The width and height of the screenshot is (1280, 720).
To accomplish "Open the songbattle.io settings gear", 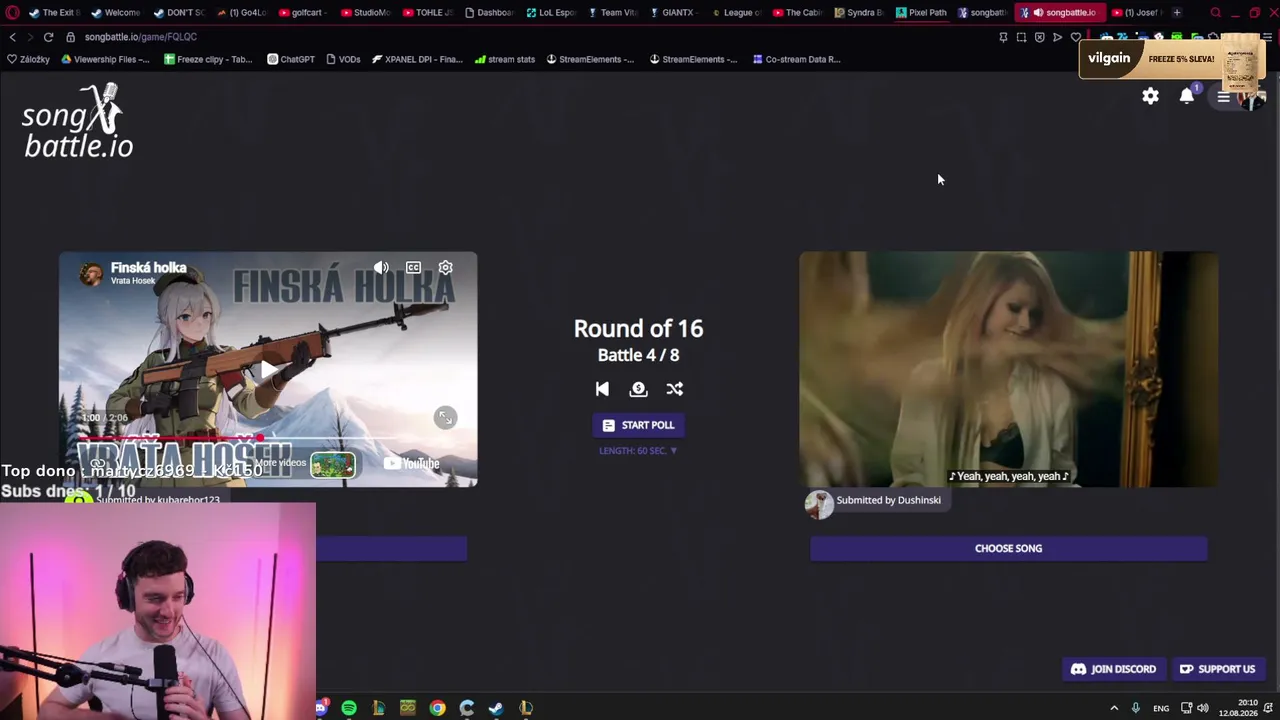I will coord(1150,96).
